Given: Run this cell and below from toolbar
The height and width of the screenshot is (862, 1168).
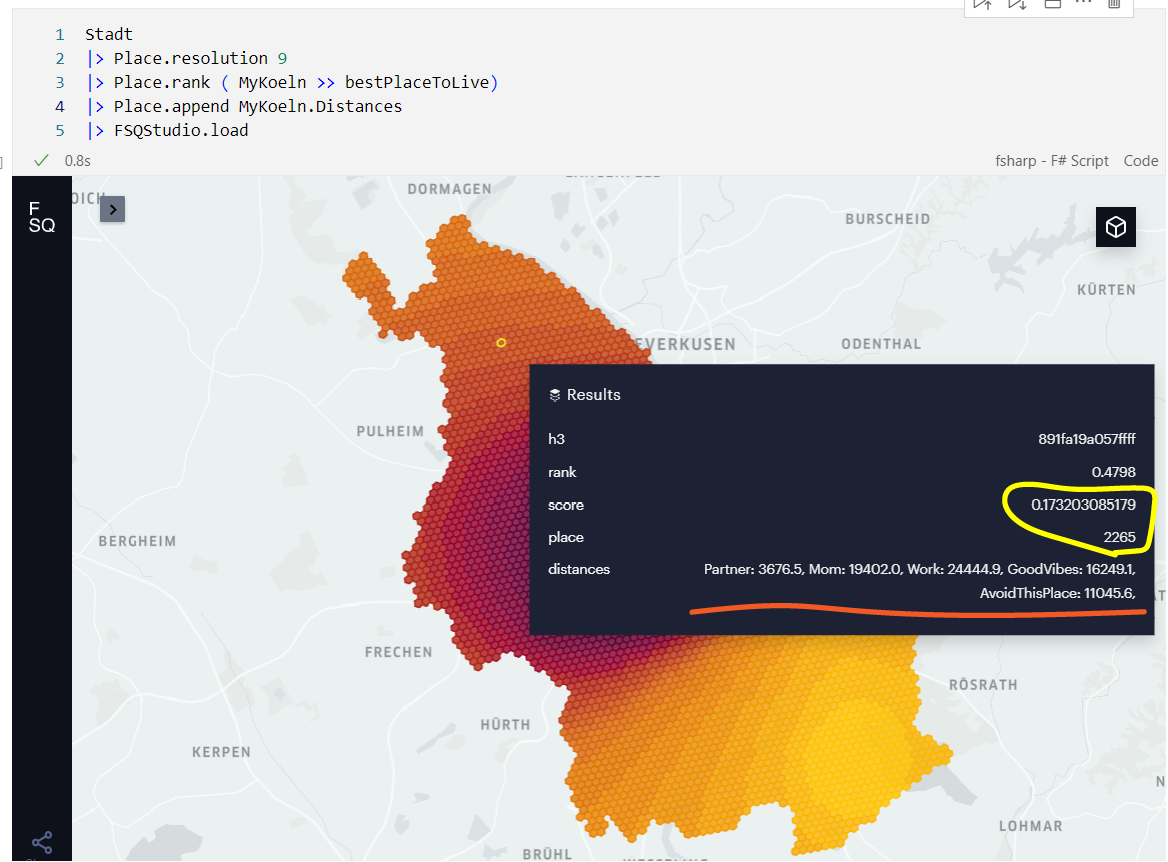Looking at the screenshot, I should 1018,4.
